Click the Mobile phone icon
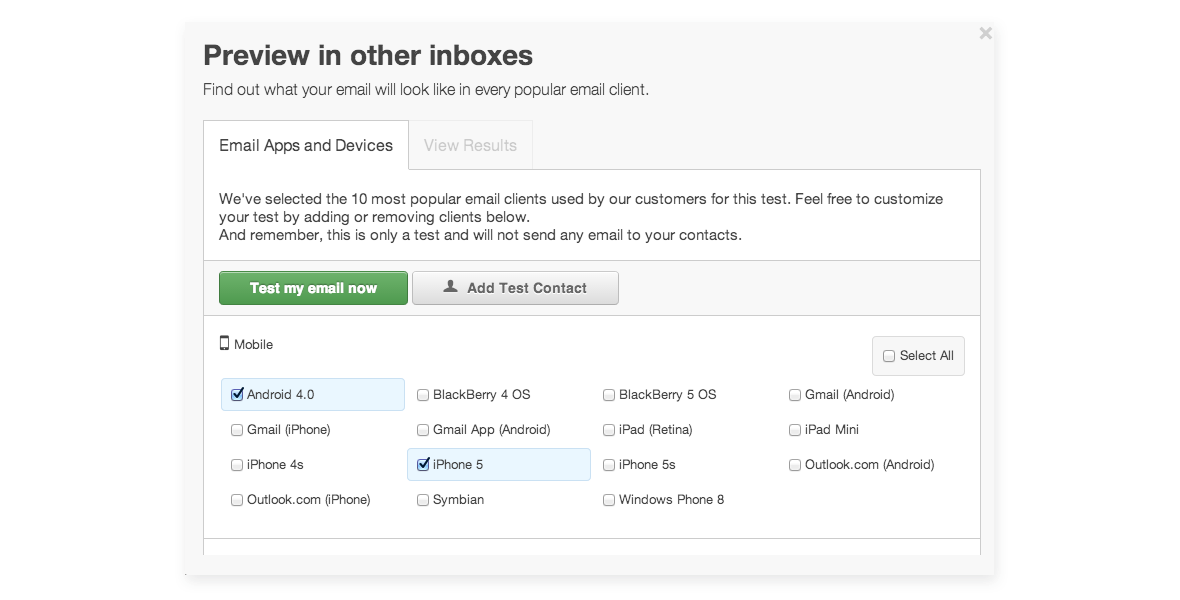 (224, 343)
